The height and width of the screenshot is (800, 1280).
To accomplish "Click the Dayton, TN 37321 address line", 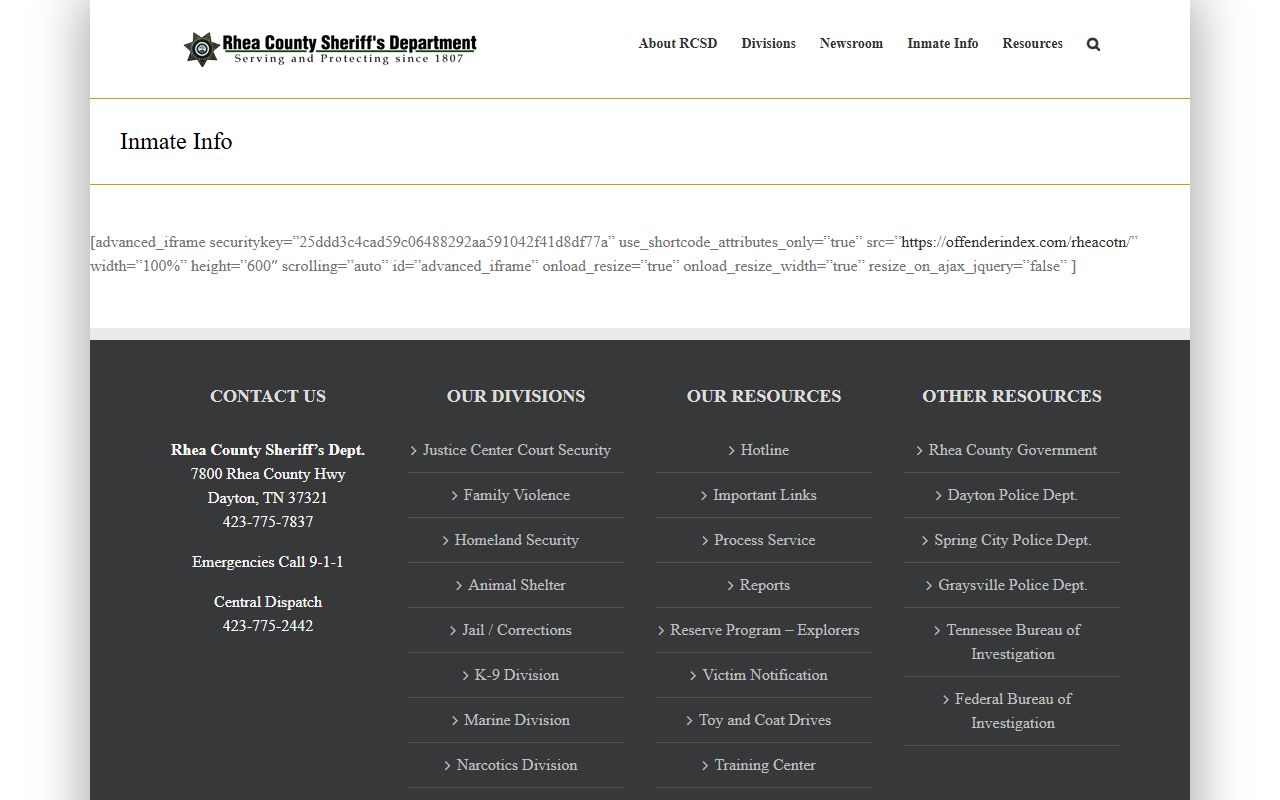I will click(268, 498).
